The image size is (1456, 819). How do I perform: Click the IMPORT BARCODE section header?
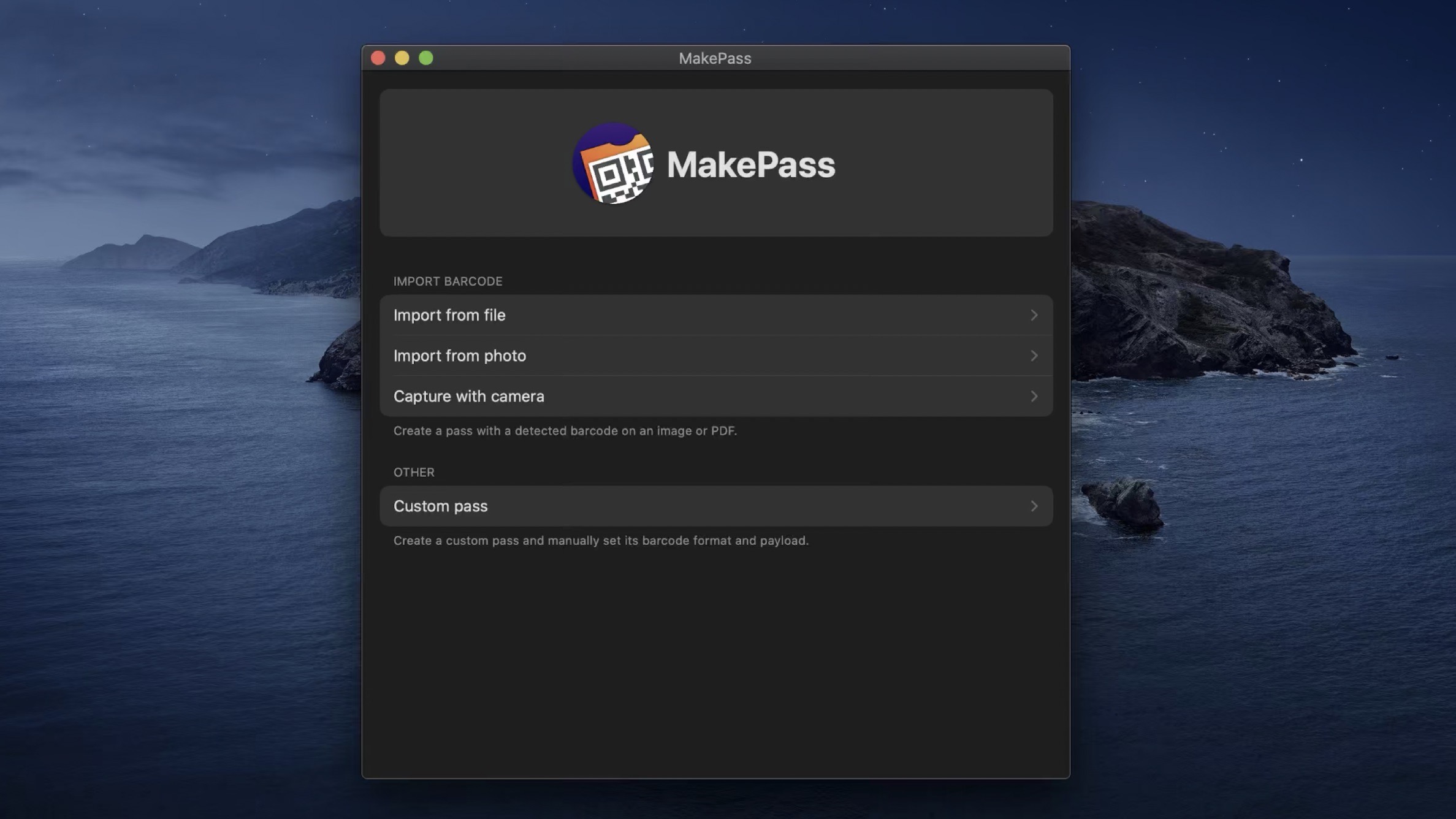click(x=448, y=281)
